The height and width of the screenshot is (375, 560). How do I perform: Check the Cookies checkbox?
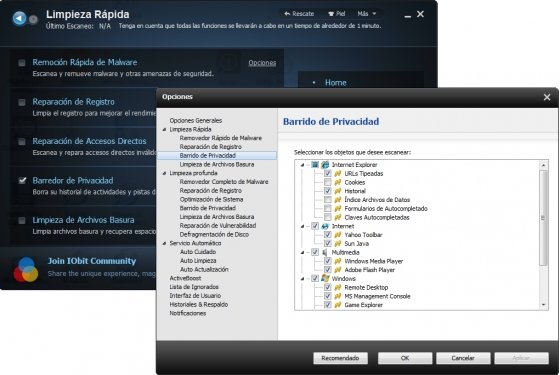[x=328, y=182]
